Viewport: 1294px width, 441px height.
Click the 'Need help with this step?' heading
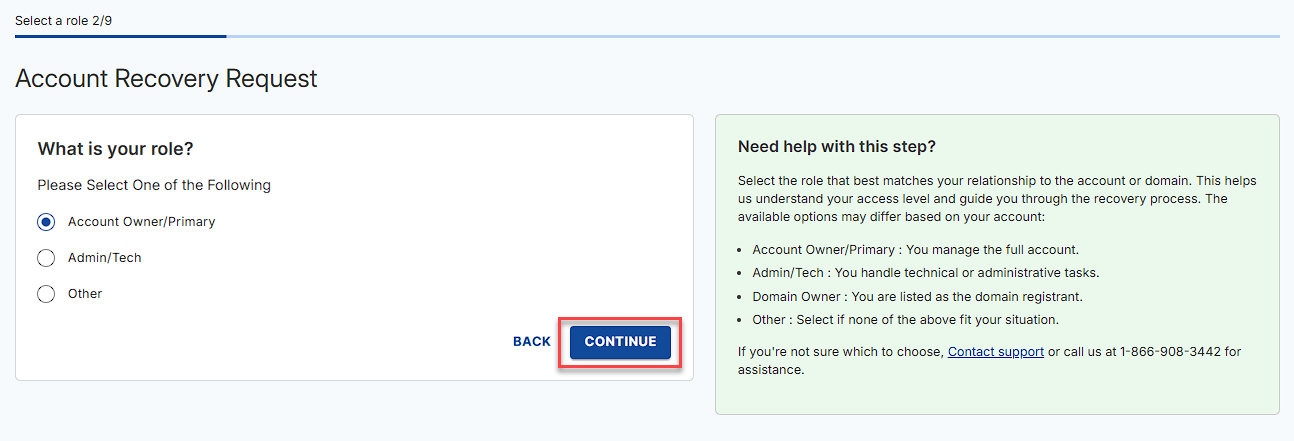tap(836, 147)
